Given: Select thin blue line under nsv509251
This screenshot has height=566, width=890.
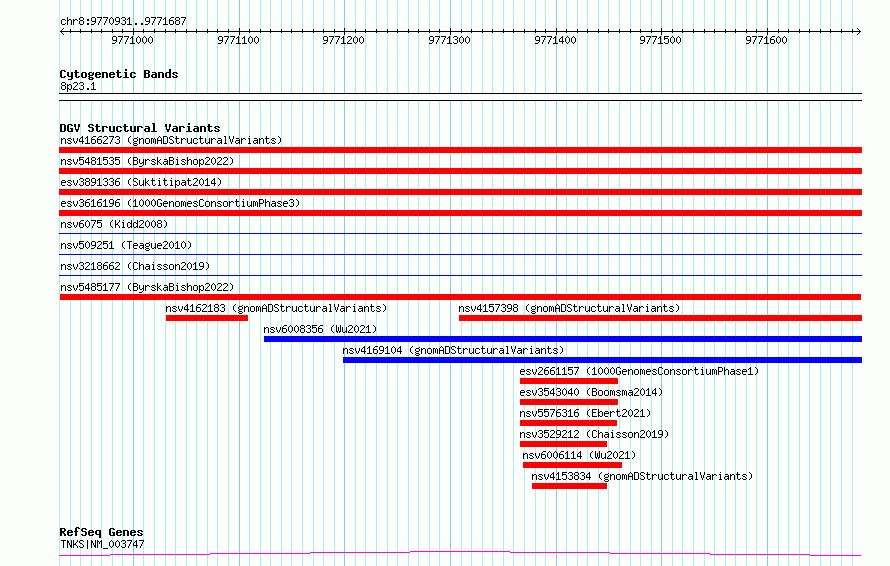Looking at the screenshot, I should point(460,254).
